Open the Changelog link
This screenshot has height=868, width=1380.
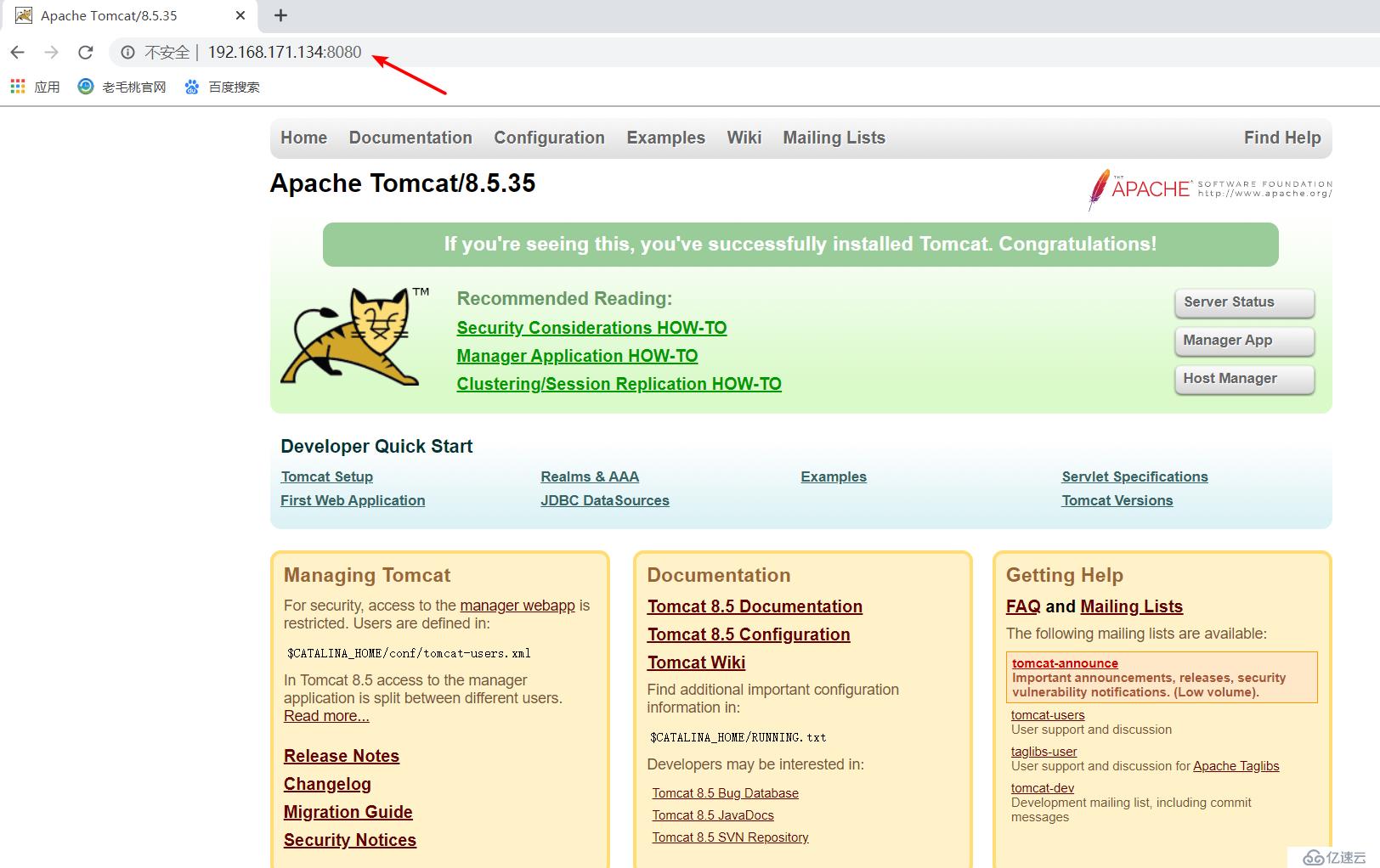click(x=327, y=784)
